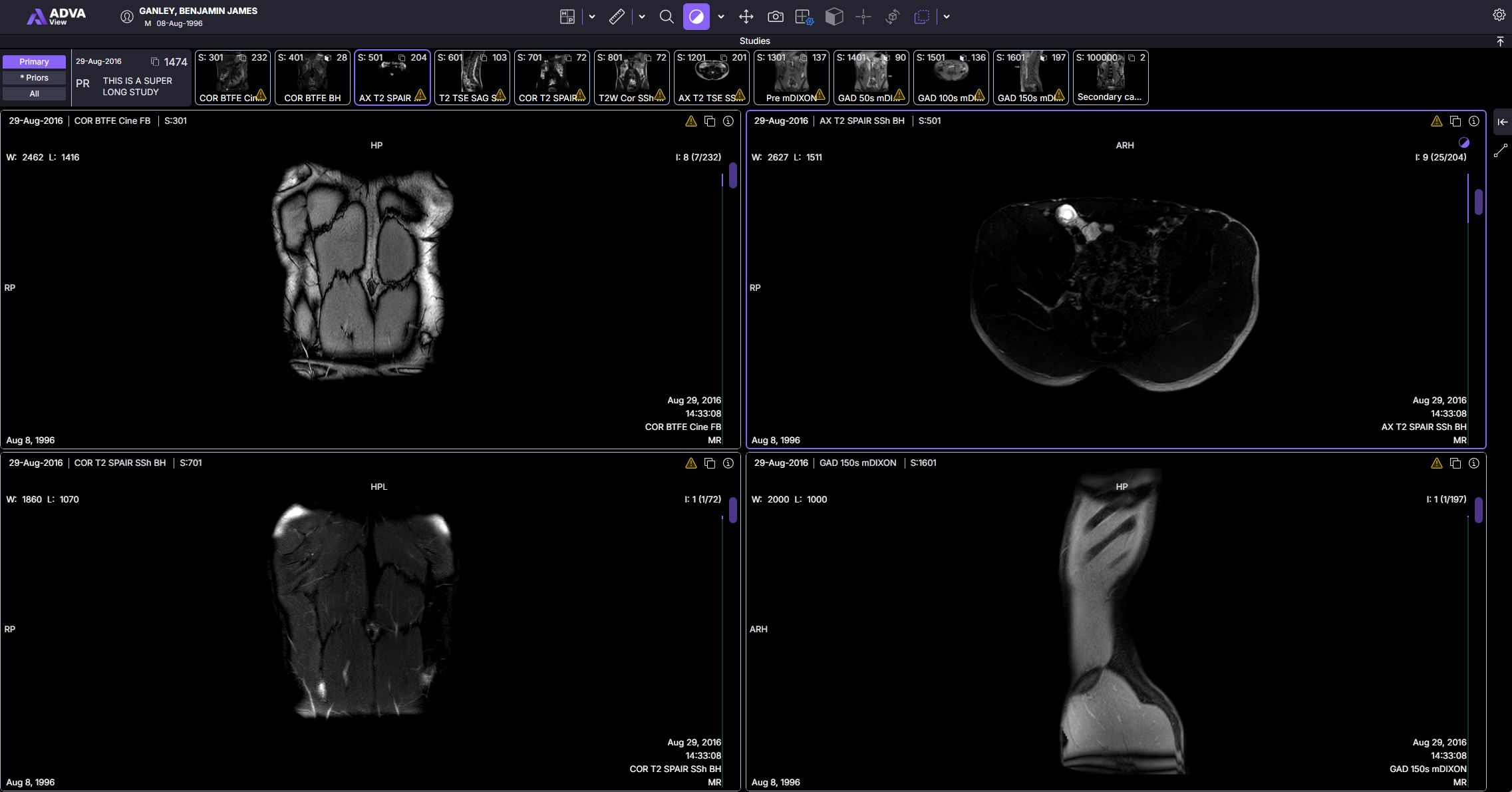Image resolution: width=1512 pixels, height=792 pixels.
Task: Expand the window/level presets dropdown
Action: pyautogui.click(x=721, y=17)
